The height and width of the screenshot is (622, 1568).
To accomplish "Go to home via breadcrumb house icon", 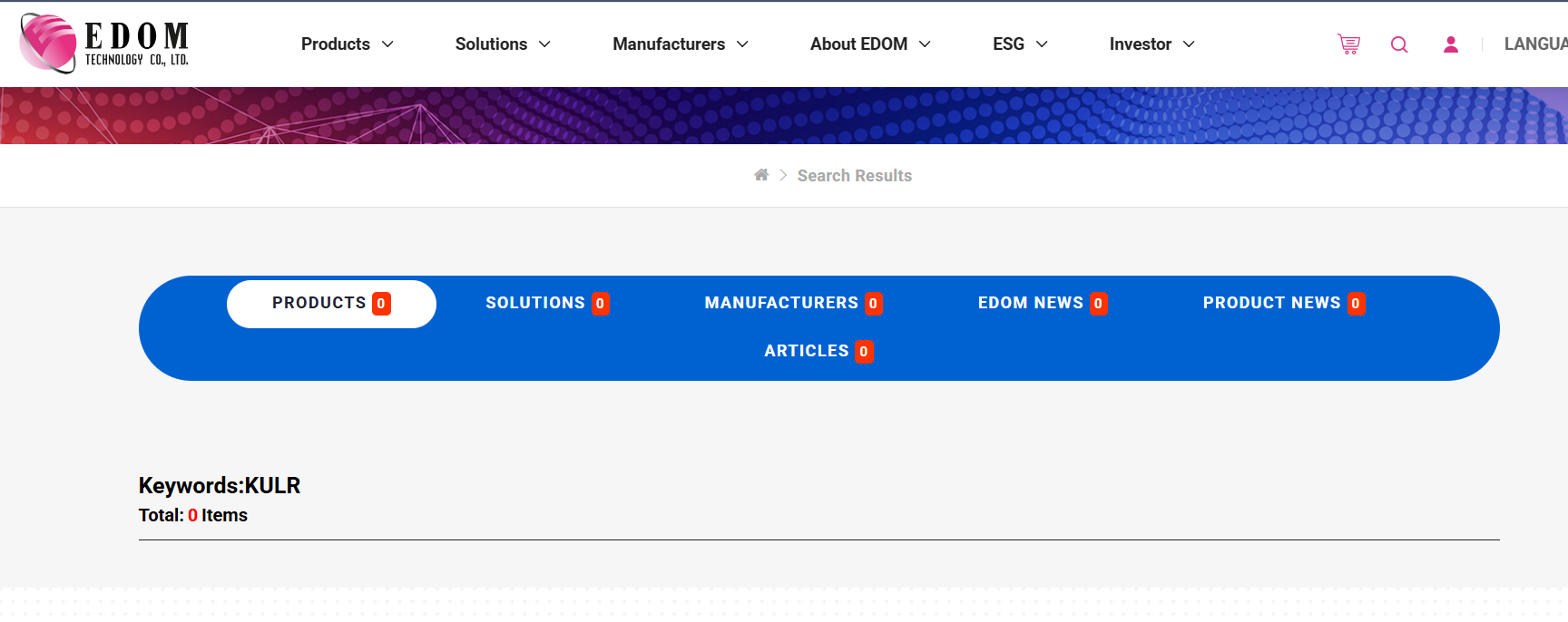I will pyautogui.click(x=761, y=175).
